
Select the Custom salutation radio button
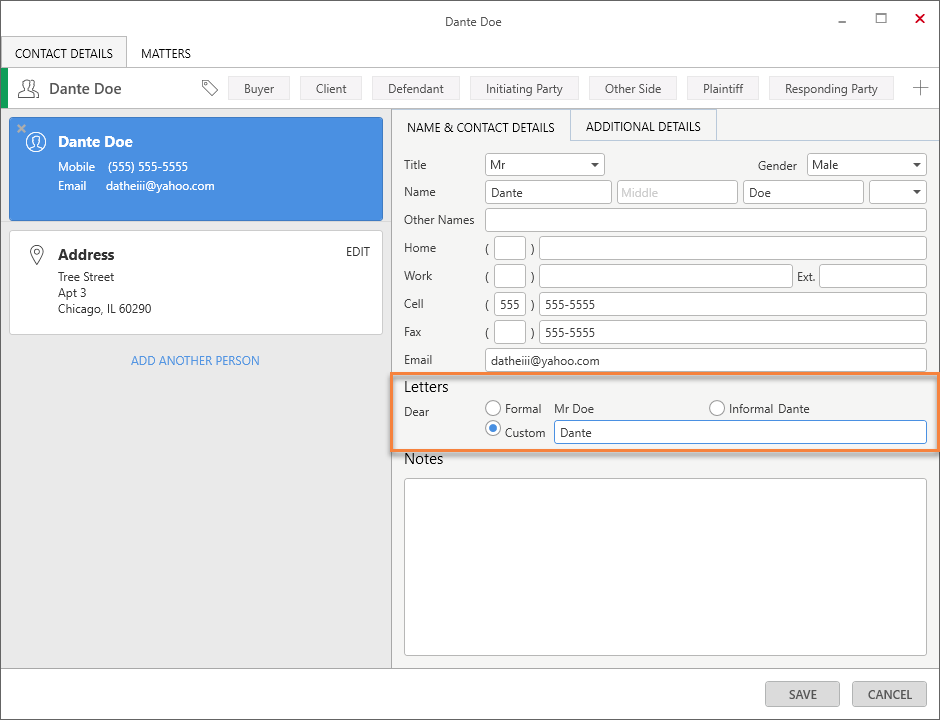493,429
